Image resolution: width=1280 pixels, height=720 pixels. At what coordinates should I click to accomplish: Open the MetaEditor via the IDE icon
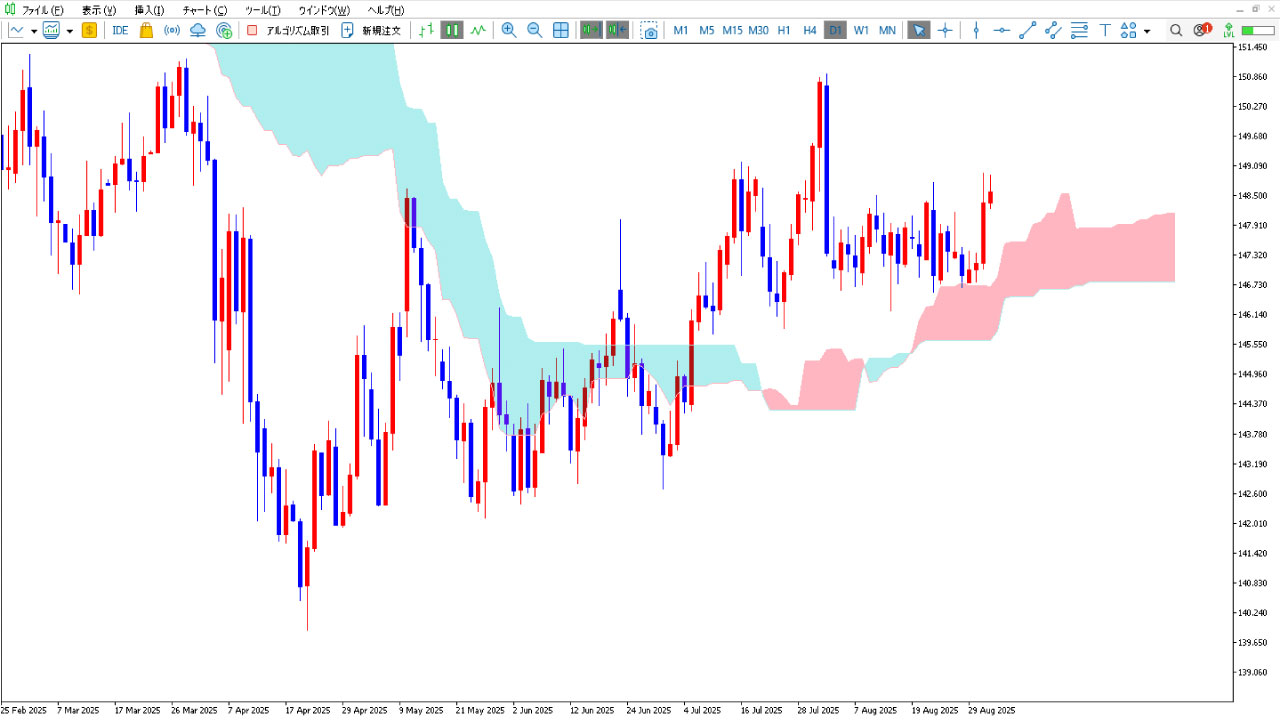pos(120,30)
